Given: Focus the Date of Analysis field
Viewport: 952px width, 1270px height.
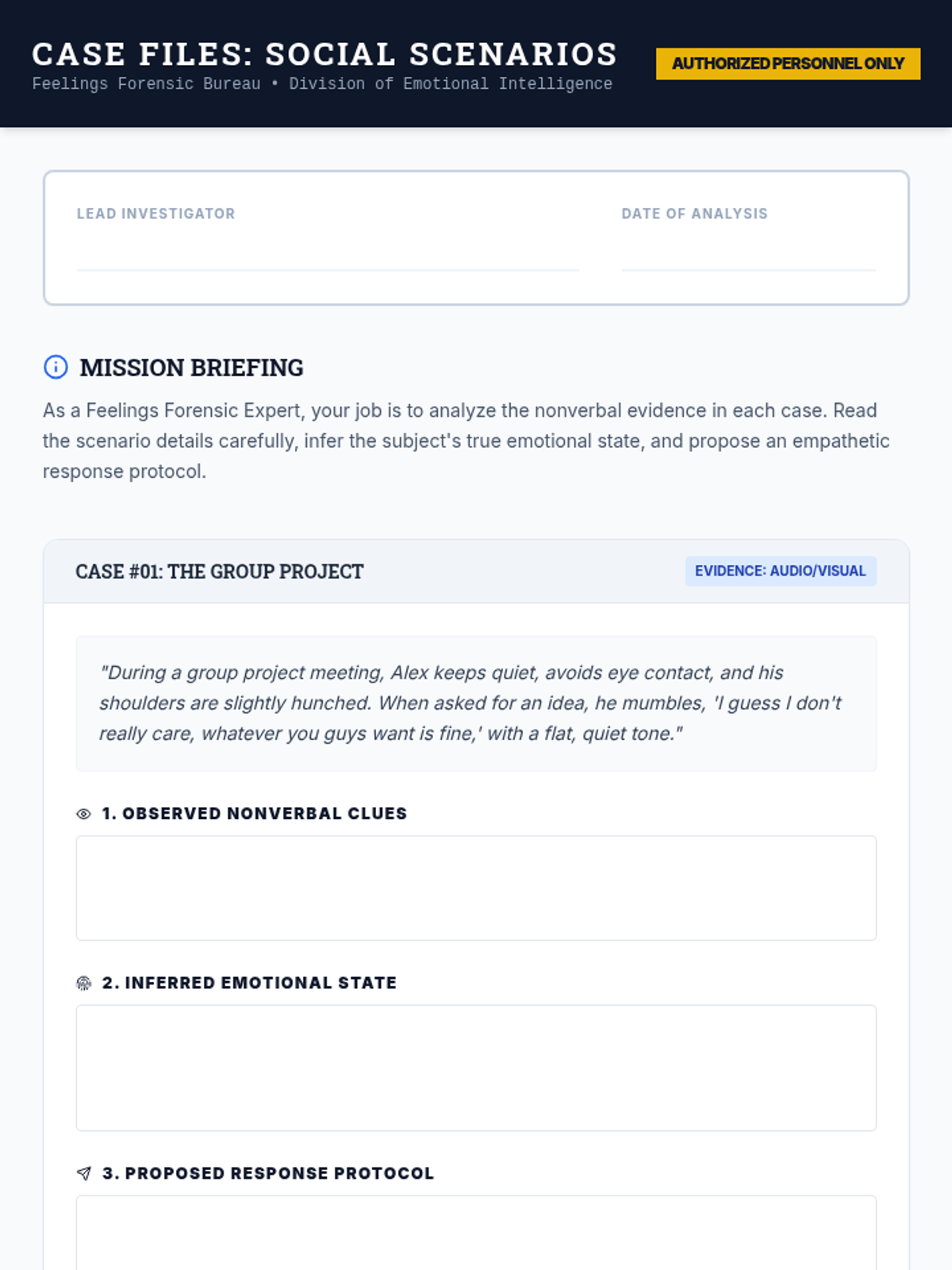Looking at the screenshot, I should (748, 254).
